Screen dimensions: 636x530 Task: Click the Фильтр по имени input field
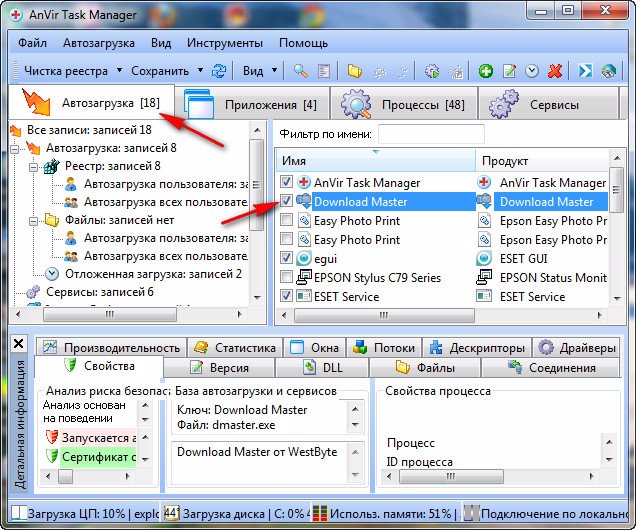431,134
